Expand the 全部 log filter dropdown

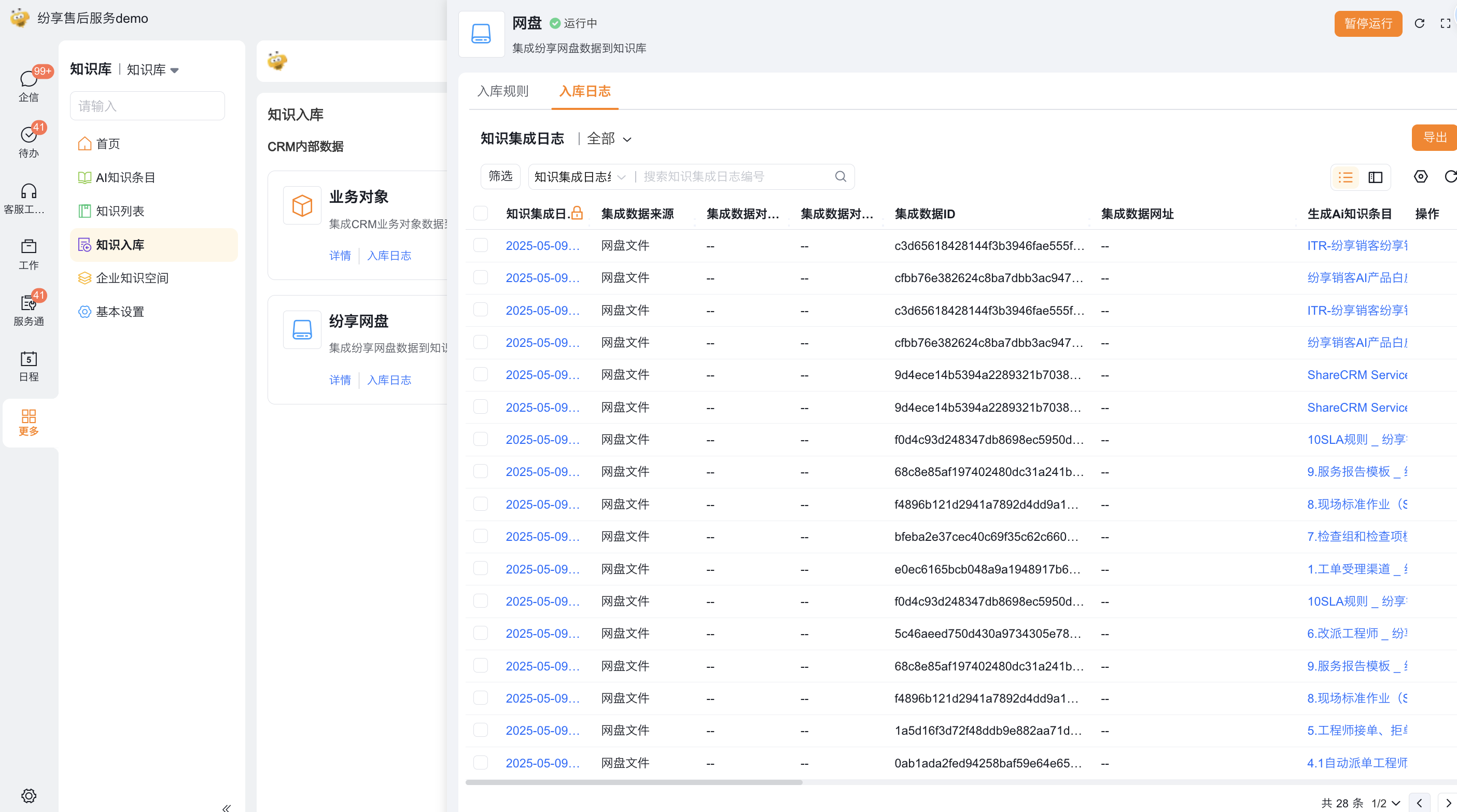tap(609, 138)
